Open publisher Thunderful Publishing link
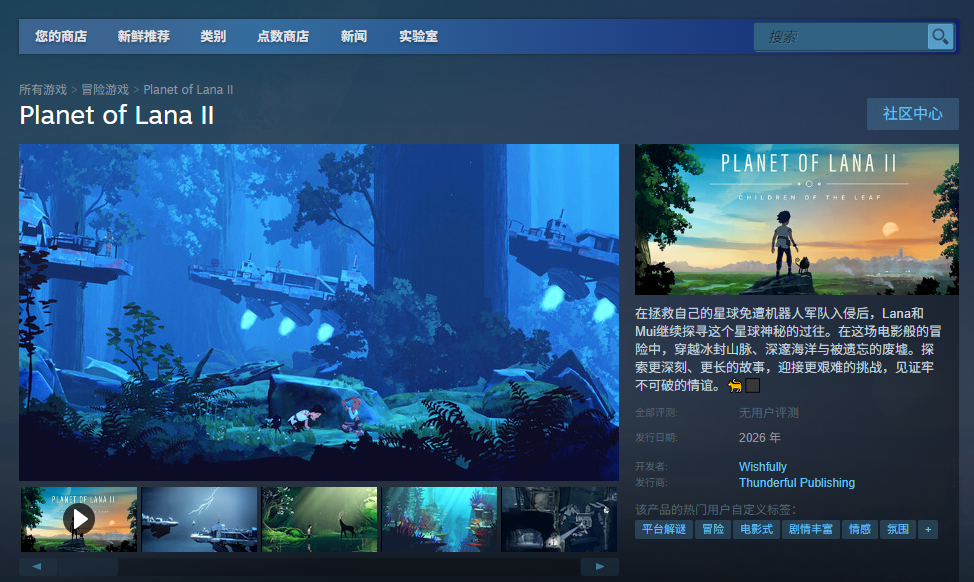This screenshot has height=582, width=974. click(797, 483)
